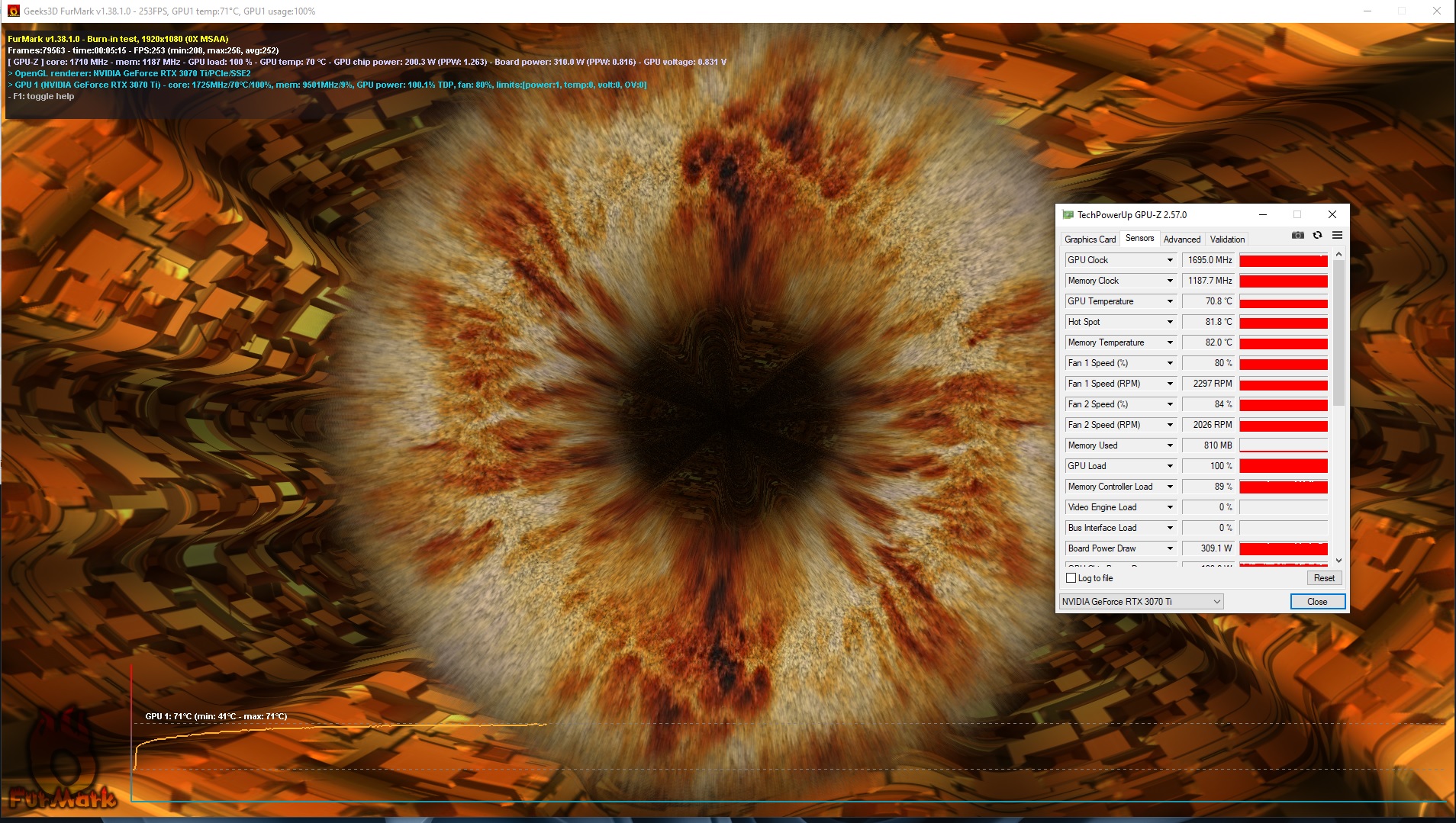
Task: Switch to the Graphics Card tab
Action: [x=1090, y=240]
